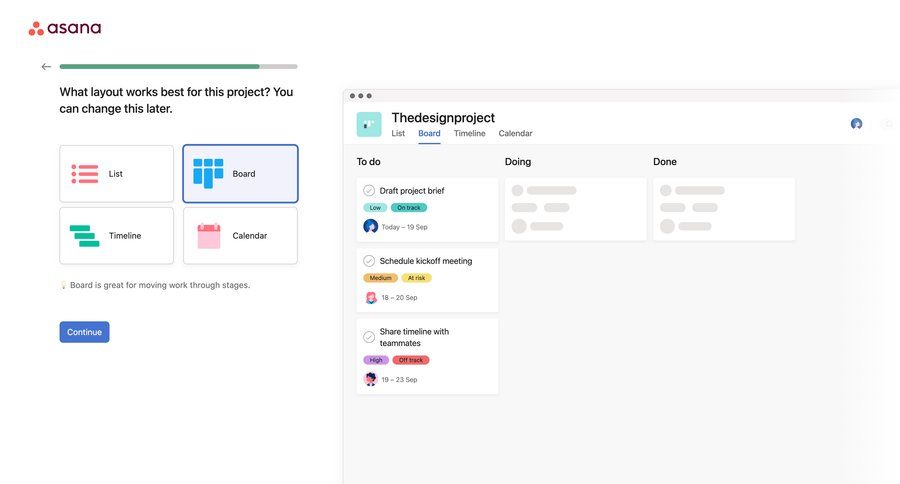Click the Thedesignproject title
The width and height of the screenshot is (900, 484).
pos(443,118)
